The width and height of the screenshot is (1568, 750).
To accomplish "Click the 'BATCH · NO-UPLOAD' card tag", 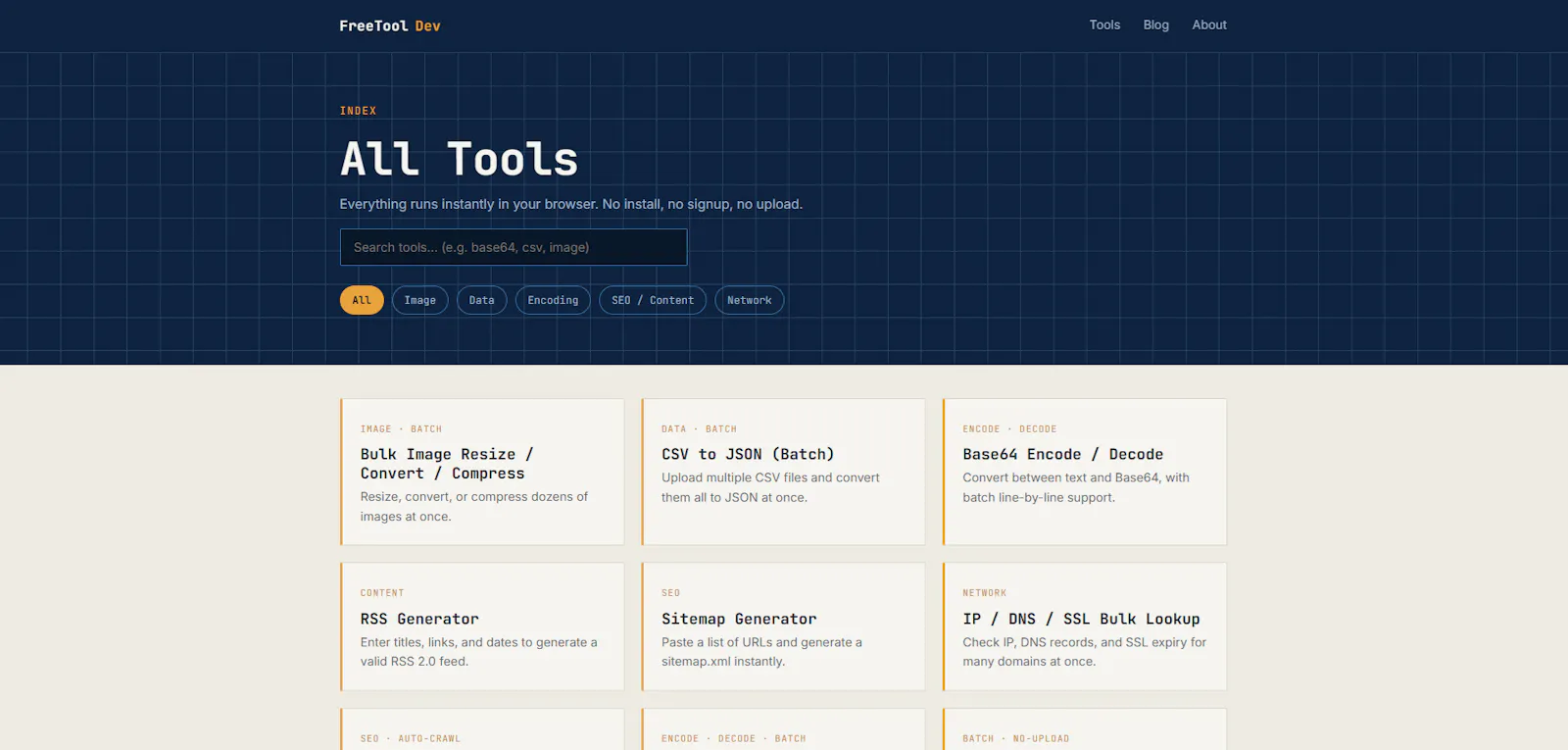I will pos(1015,739).
